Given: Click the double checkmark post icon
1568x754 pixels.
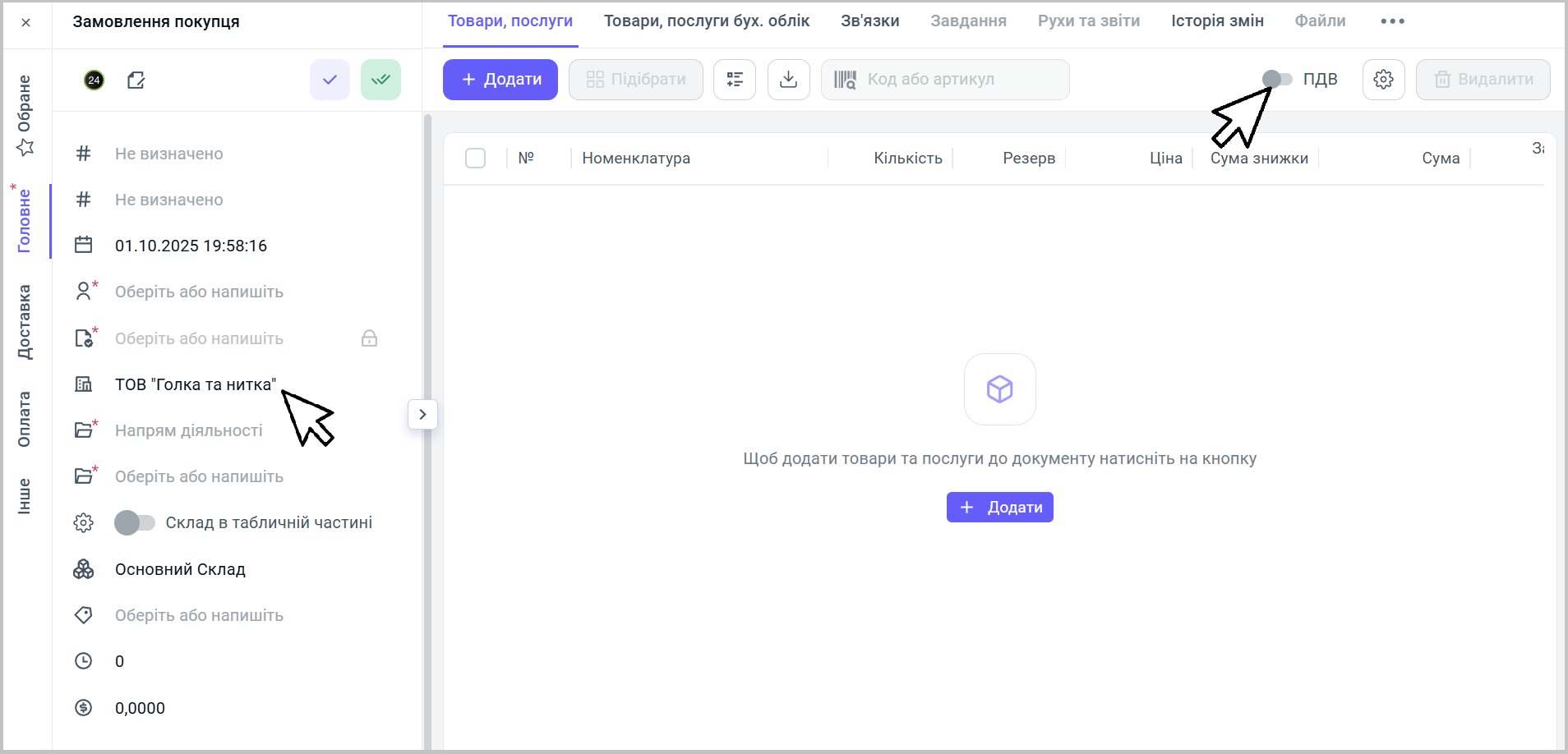Looking at the screenshot, I should coord(380,80).
